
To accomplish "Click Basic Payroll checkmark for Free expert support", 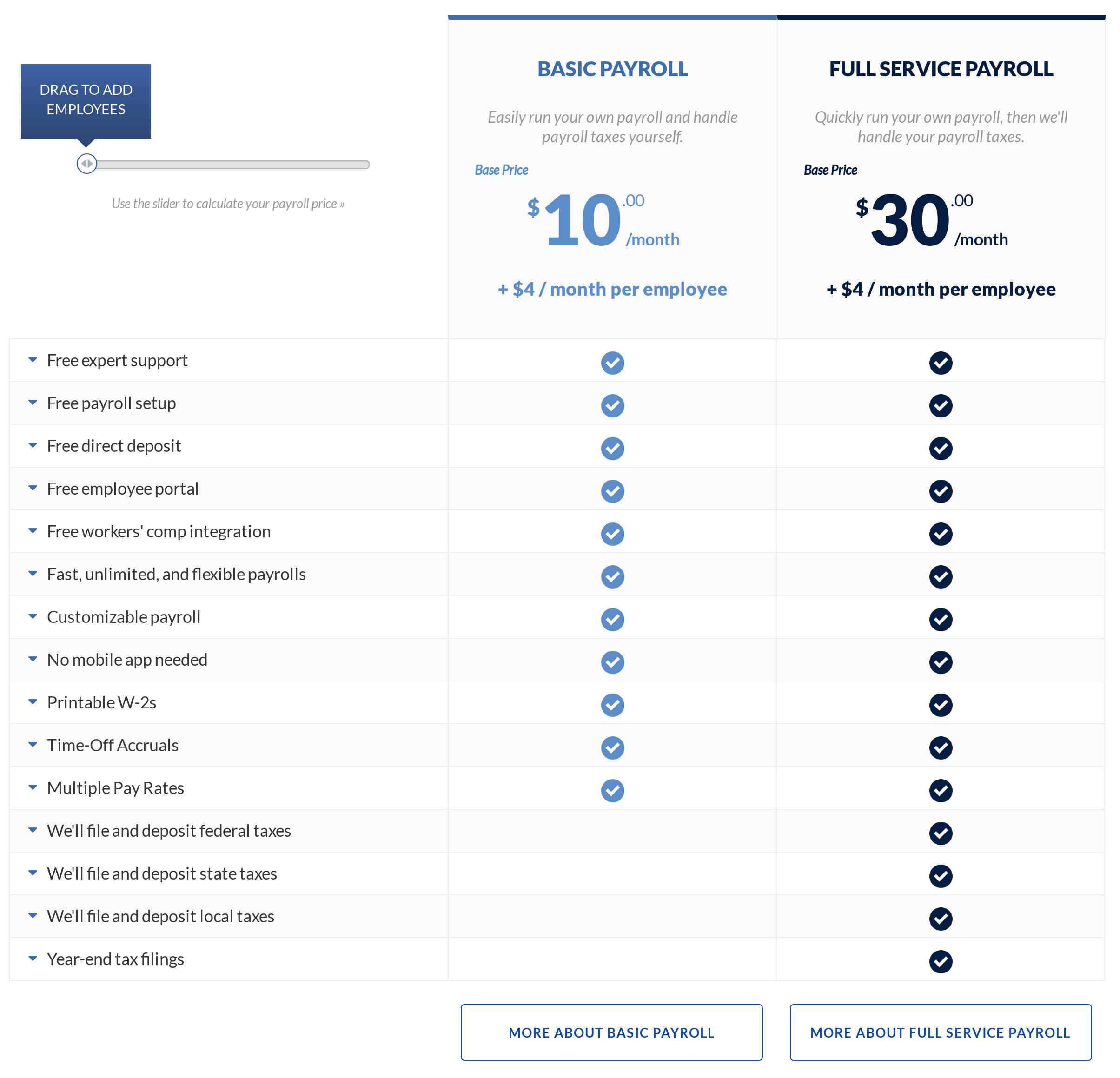I will pos(612,363).
